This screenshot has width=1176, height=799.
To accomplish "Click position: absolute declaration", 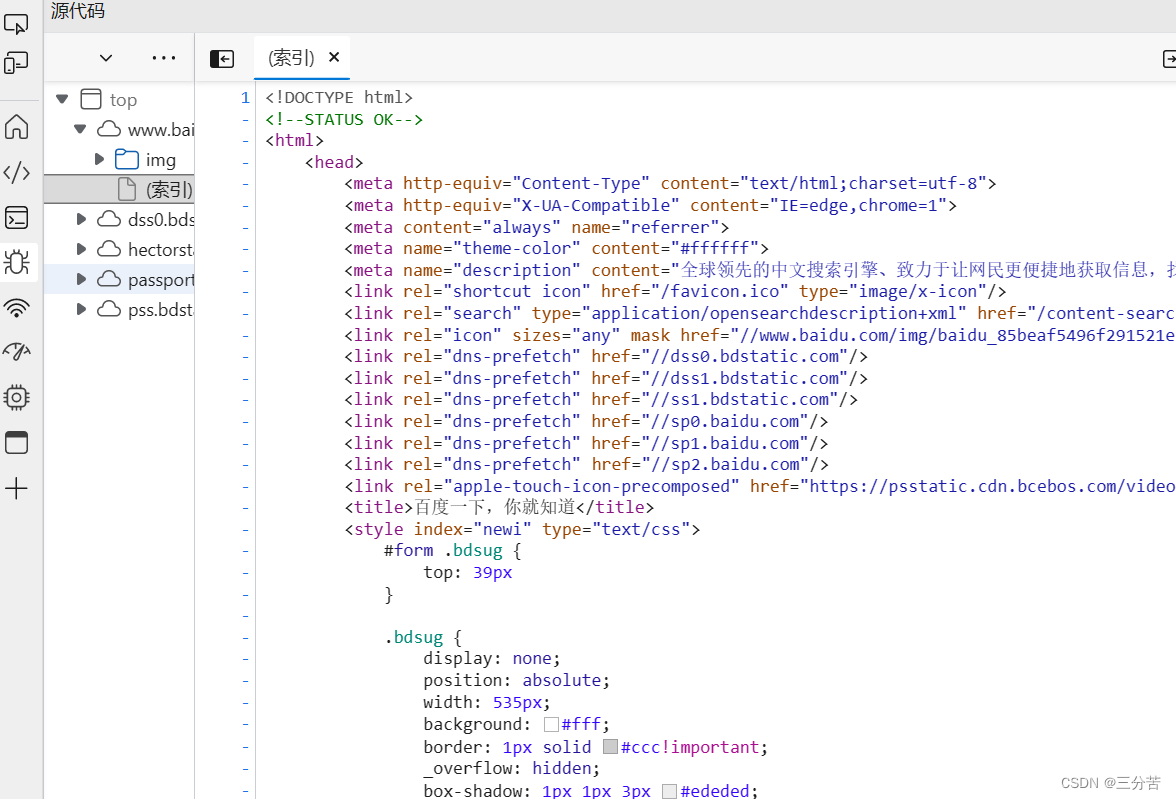I will tap(517, 680).
